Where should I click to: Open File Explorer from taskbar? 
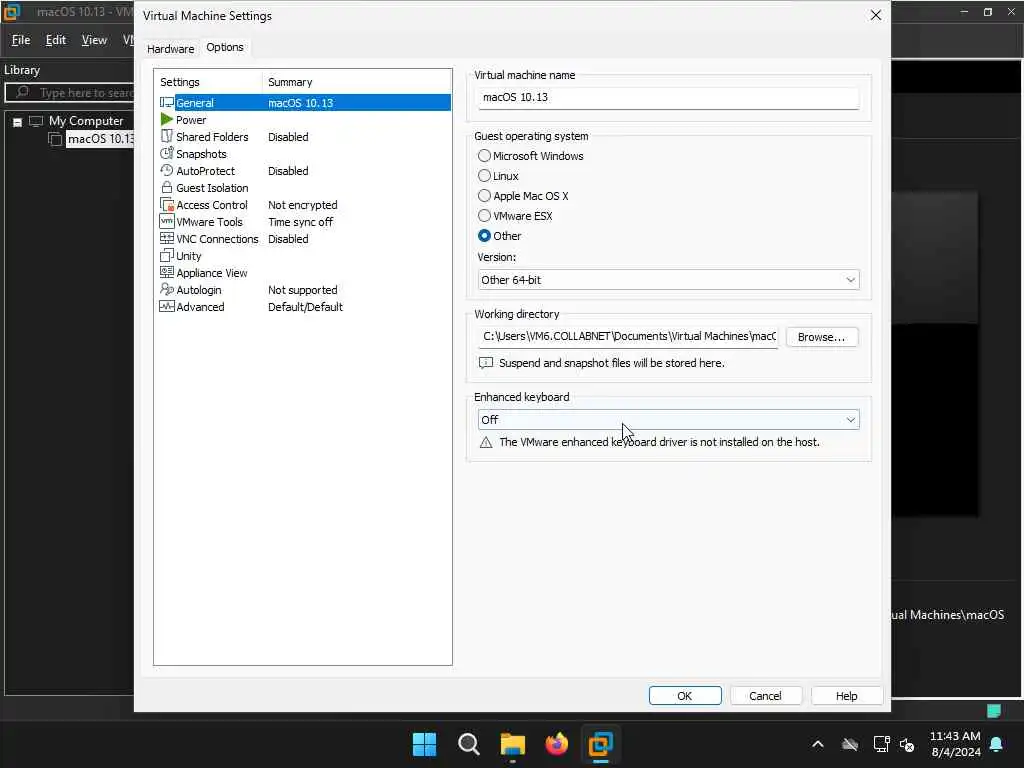513,744
